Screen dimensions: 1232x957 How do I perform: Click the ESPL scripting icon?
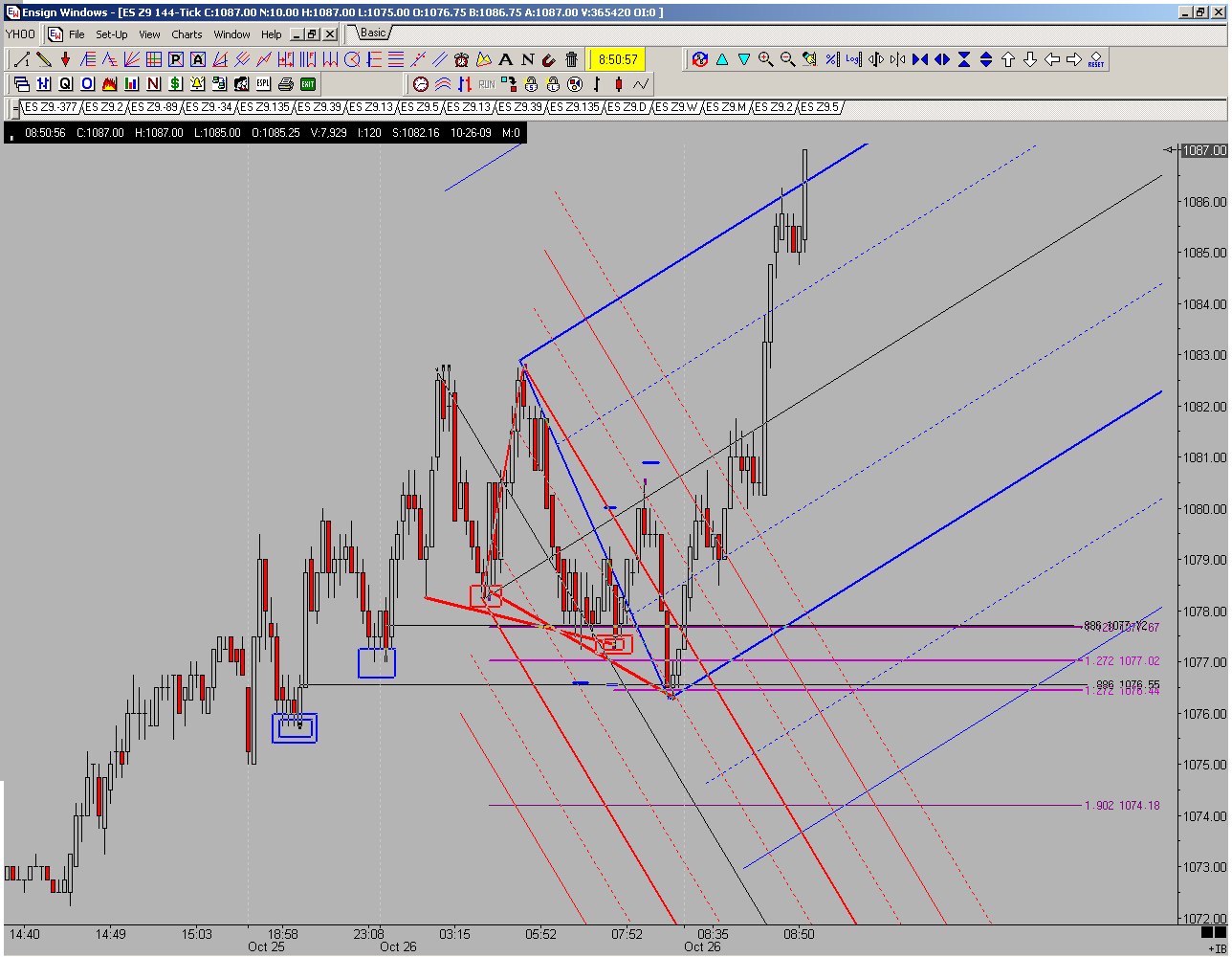[x=263, y=83]
